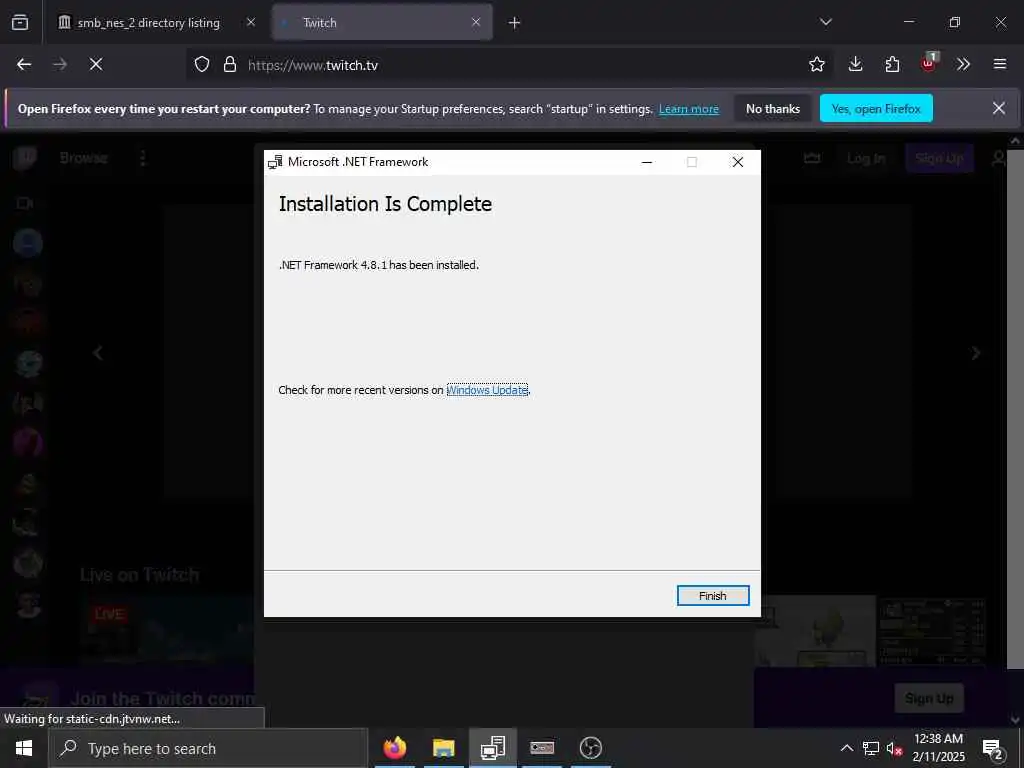Screen dimensions: 1024x768
Task: Close the smb_nes_2 directory listing tab
Action: point(251,22)
